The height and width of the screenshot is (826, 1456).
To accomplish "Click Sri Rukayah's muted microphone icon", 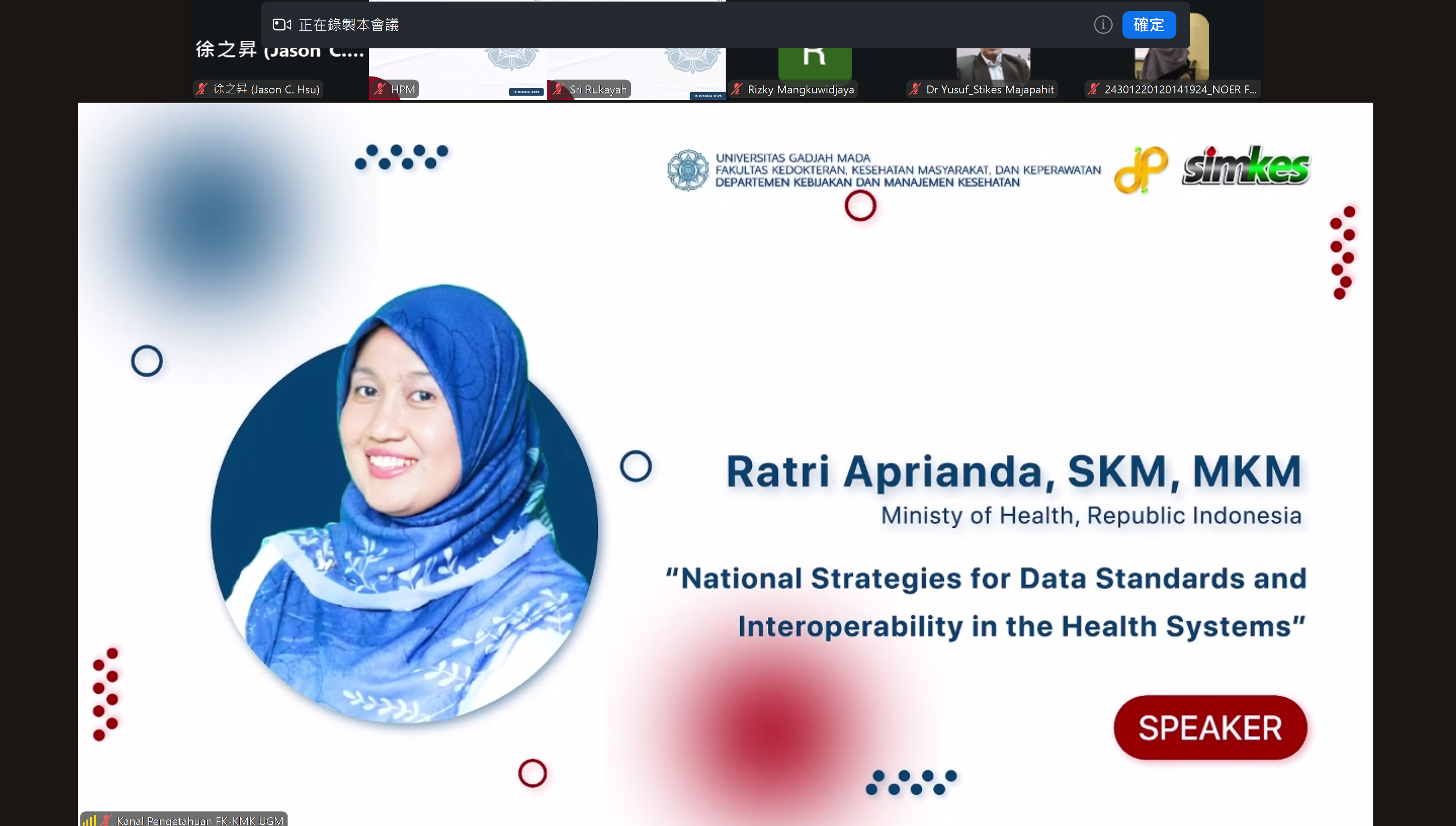I will [x=559, y=89].
